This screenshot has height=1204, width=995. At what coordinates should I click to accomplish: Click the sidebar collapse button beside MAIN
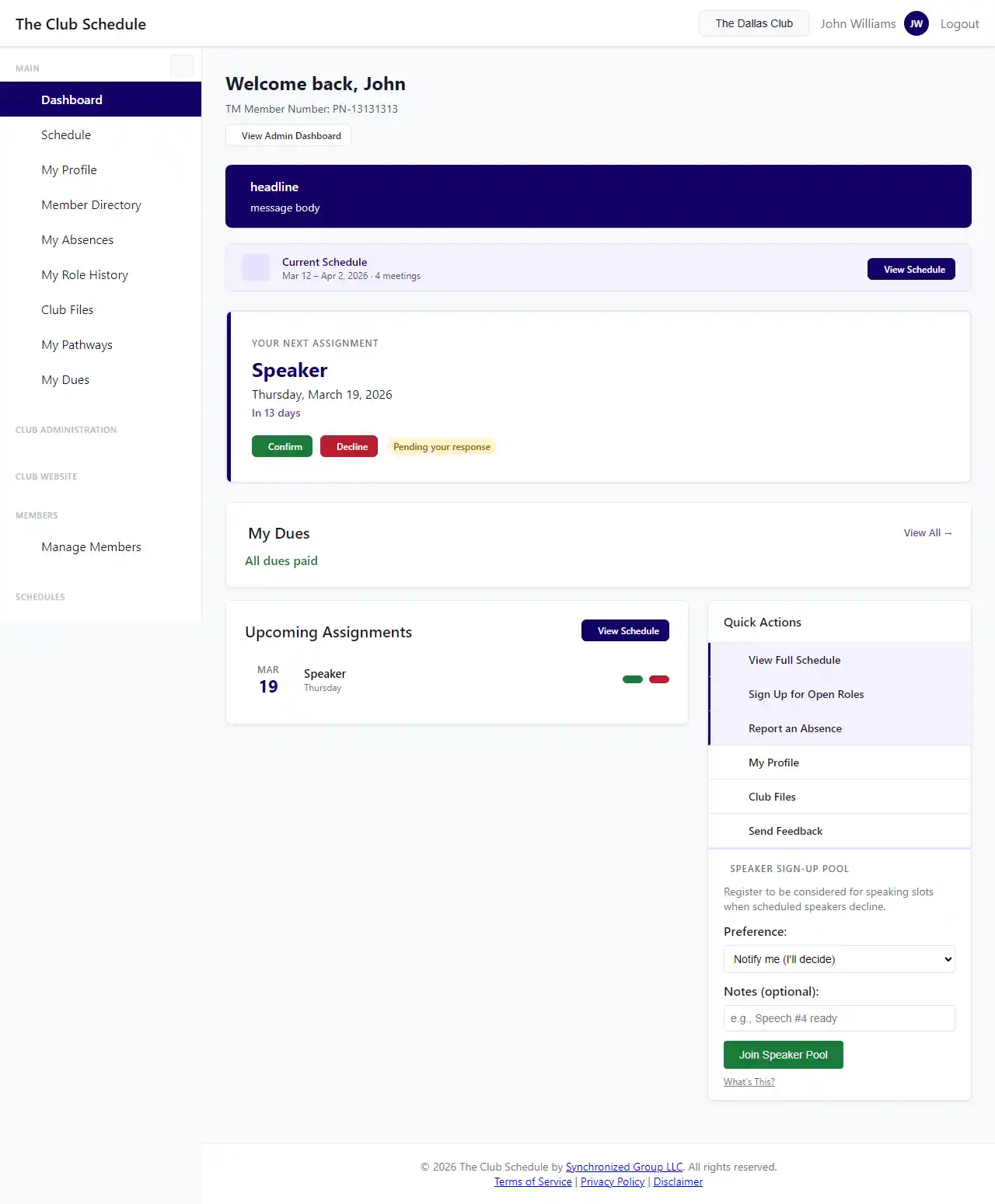(181, 66)
